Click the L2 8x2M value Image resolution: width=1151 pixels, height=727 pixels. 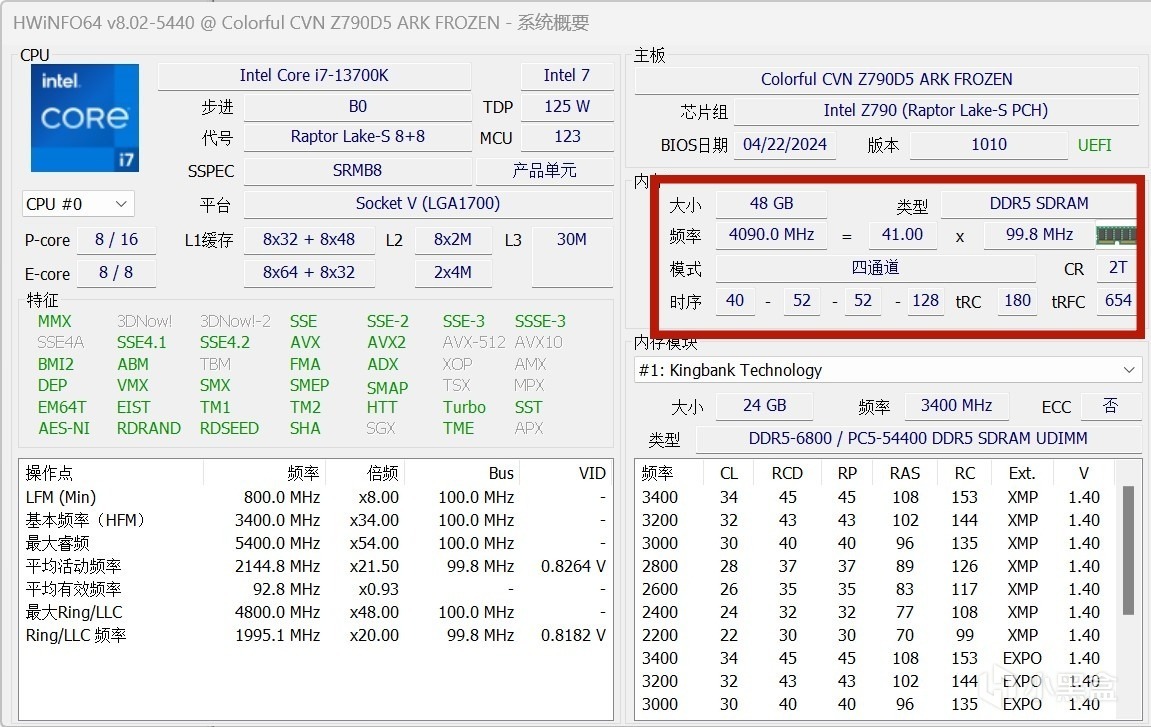pos(453,239)
